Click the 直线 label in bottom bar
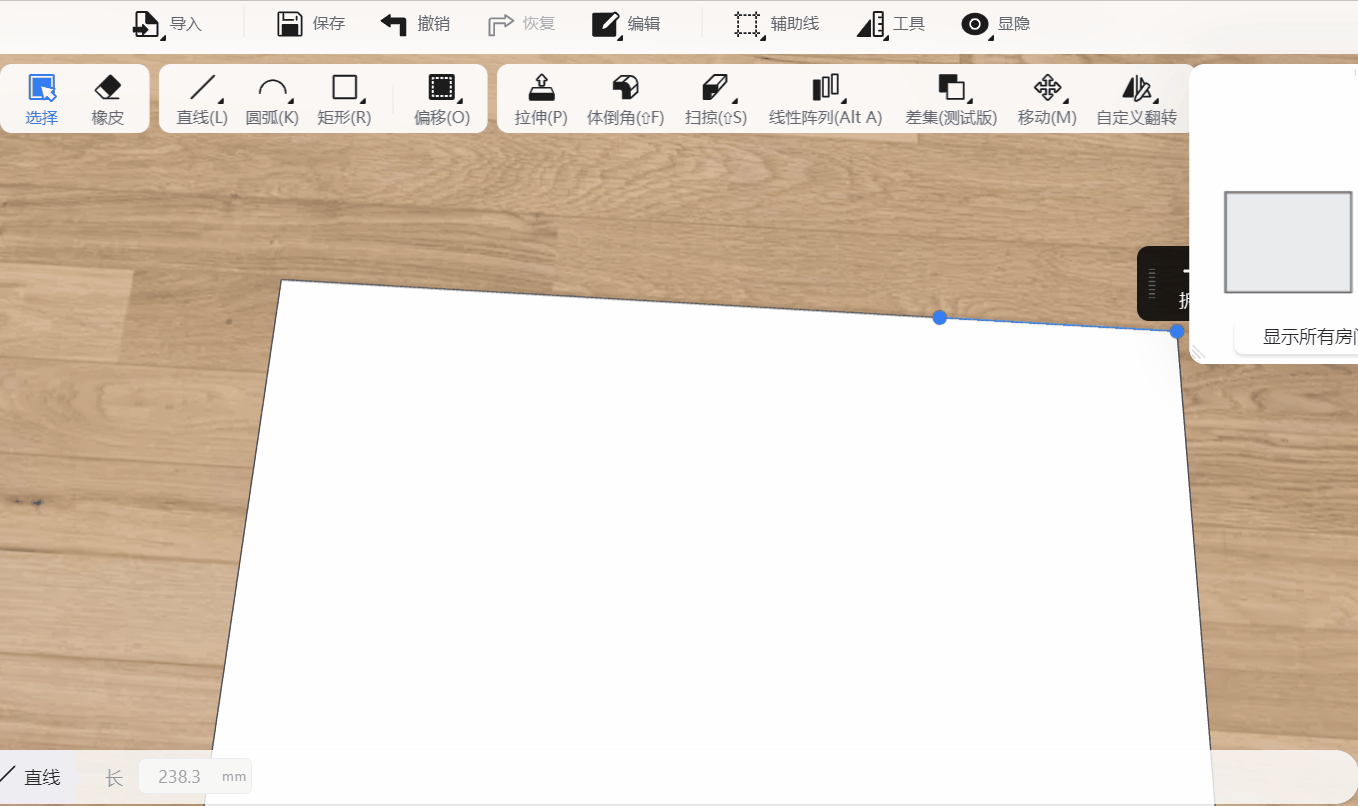The width and height of the screenshot is (1358, 806). point(42,777)
